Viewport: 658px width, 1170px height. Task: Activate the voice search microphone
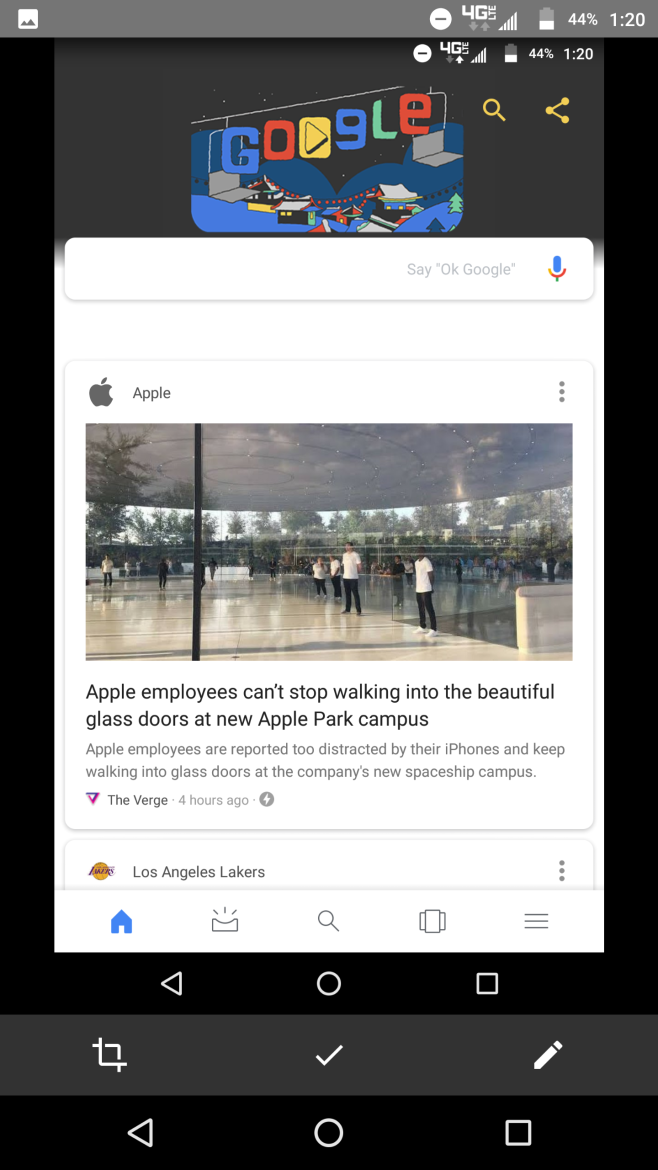[x=557, y=269]
